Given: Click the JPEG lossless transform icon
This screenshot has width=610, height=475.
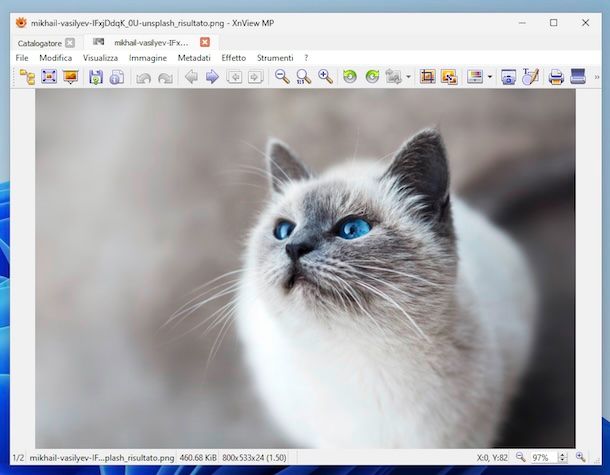Looking at the screenshot, I should pyautogui.click(x=393, y=77).
